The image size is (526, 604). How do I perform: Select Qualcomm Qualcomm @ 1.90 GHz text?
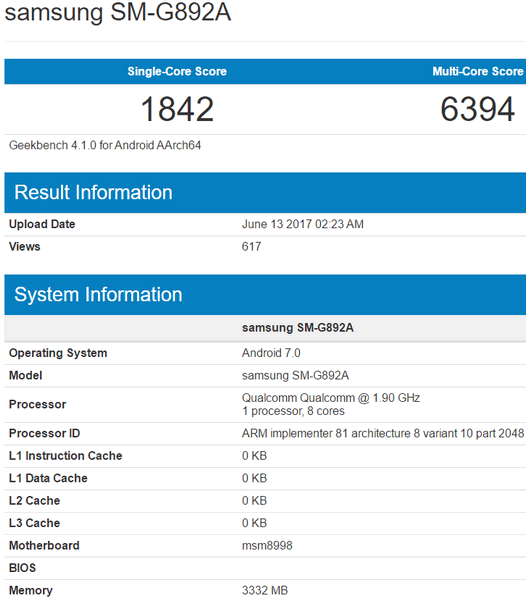tap(331, 398)
